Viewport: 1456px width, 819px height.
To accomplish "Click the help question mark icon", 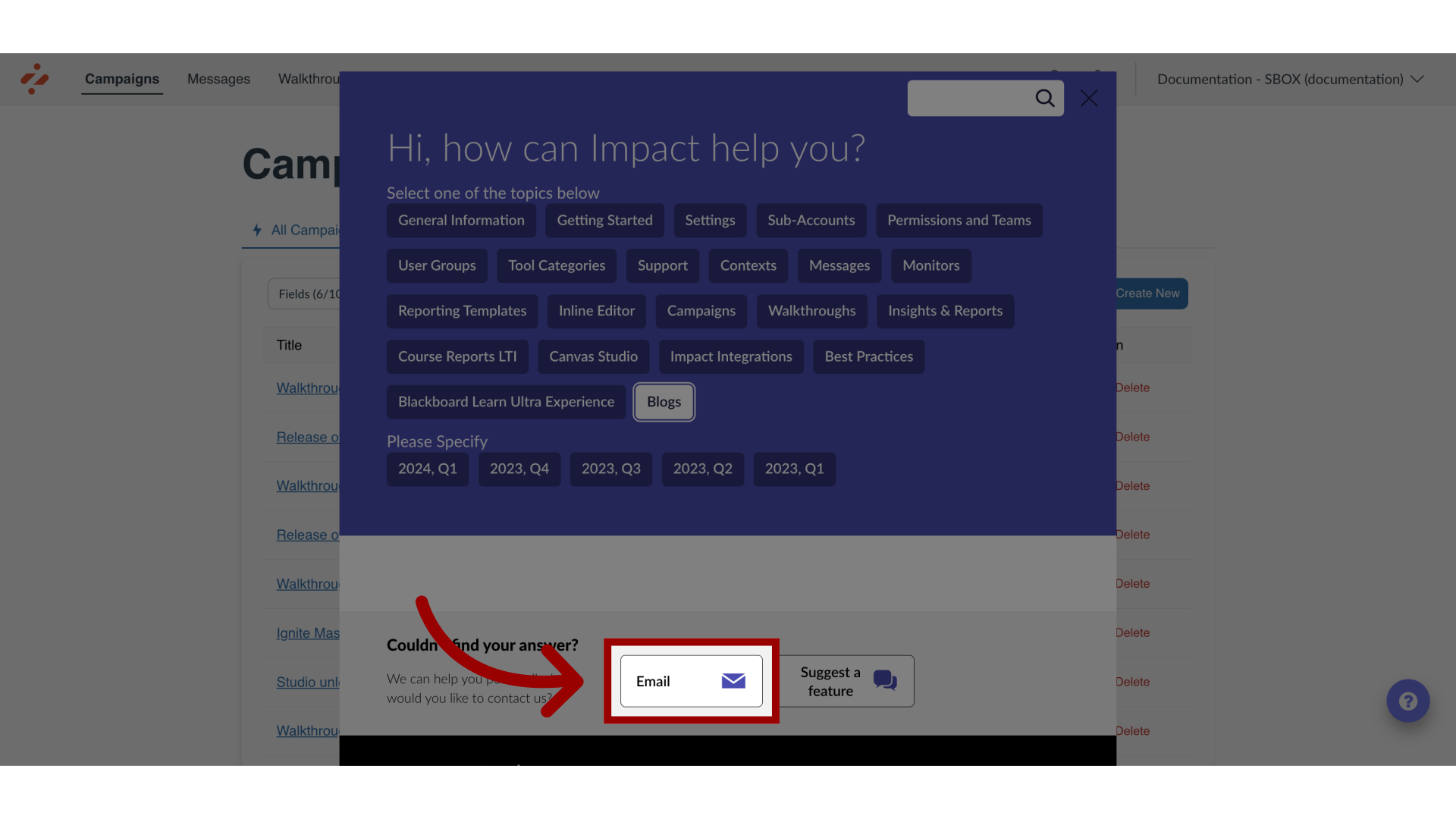I will 1409,701.
